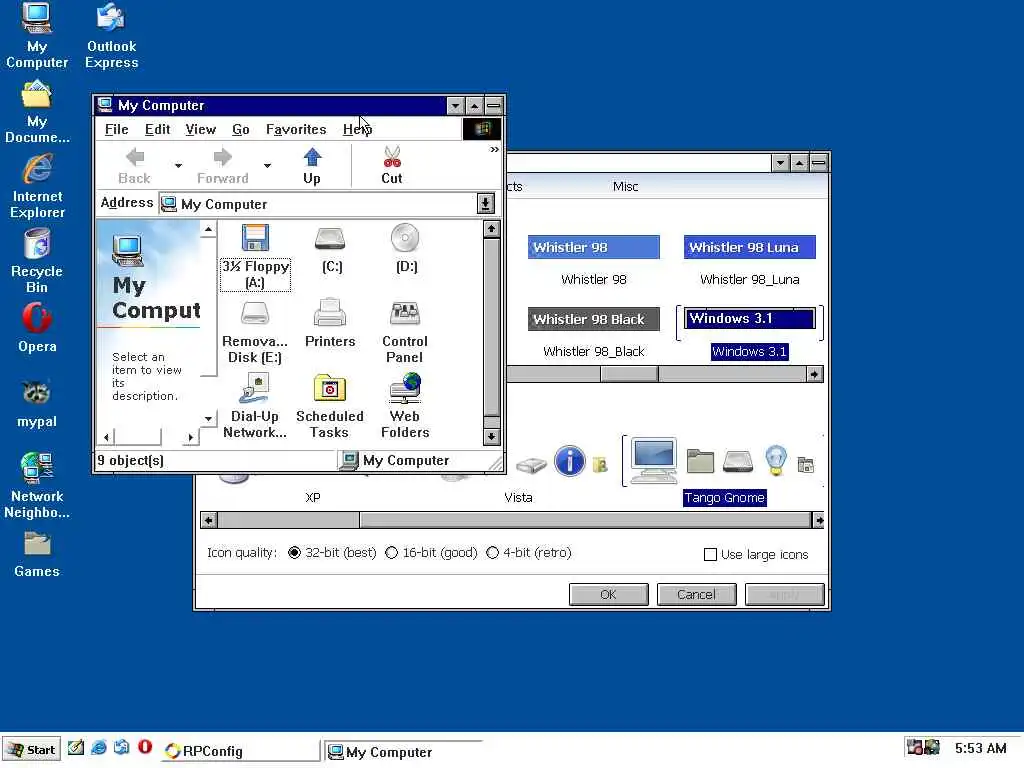The height and width of the screenshot is (768, 1024).
Task: Click icon set list left scroll arrow
Action: click(x=208, y=520)
